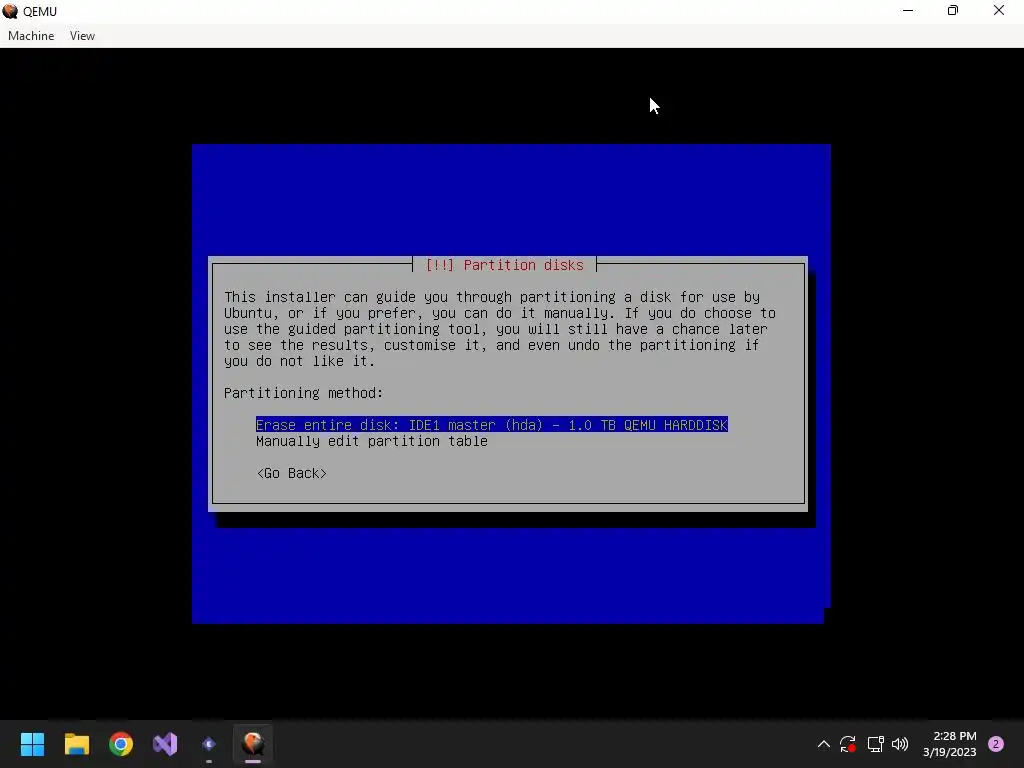The width and height of the screenshot is (1024, 768).
Task: Select Erase entire disk IDE1 master option
Action: [492, 425]
